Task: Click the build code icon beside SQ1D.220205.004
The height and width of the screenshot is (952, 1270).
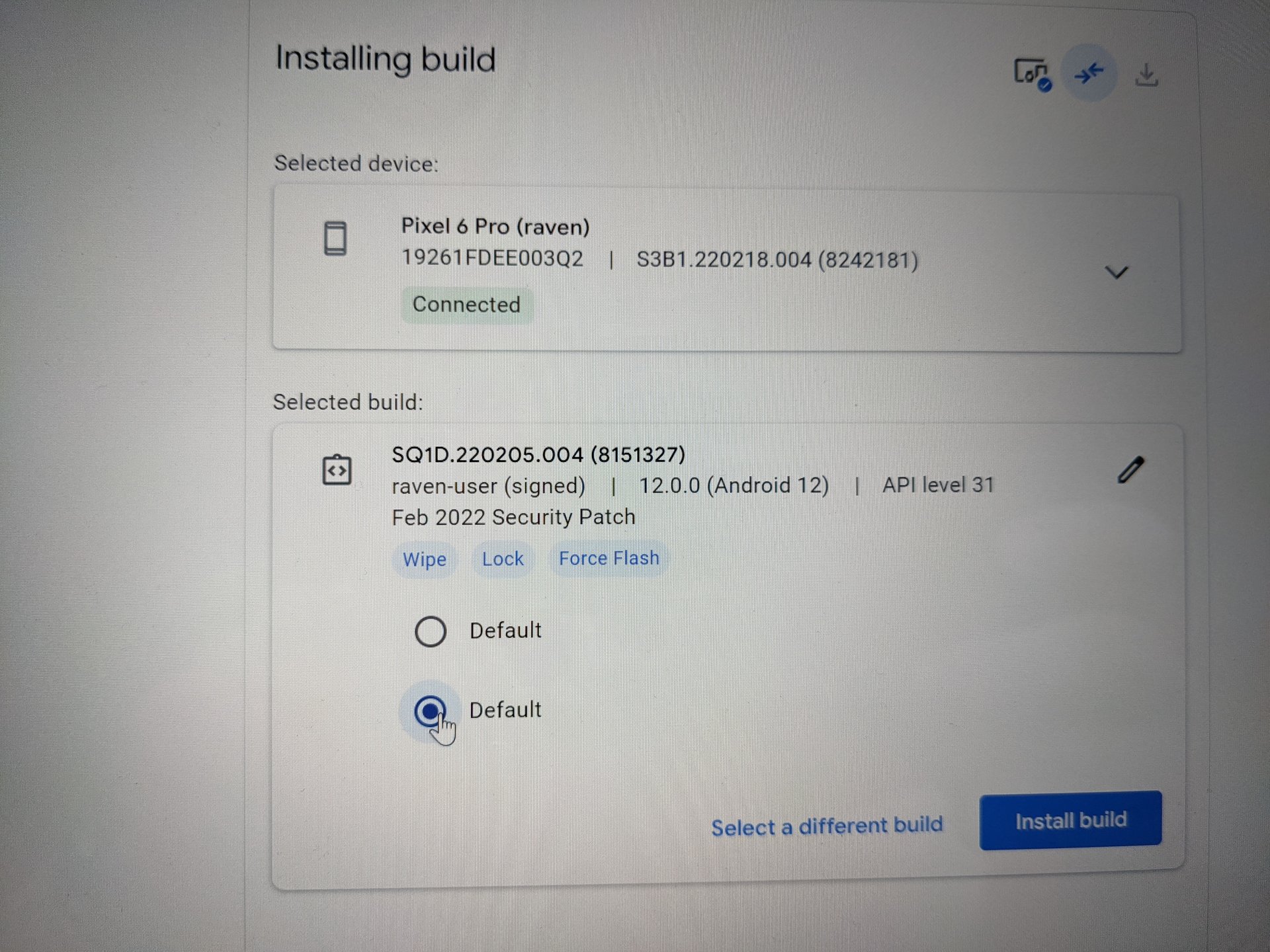Action: pos(337,470)
